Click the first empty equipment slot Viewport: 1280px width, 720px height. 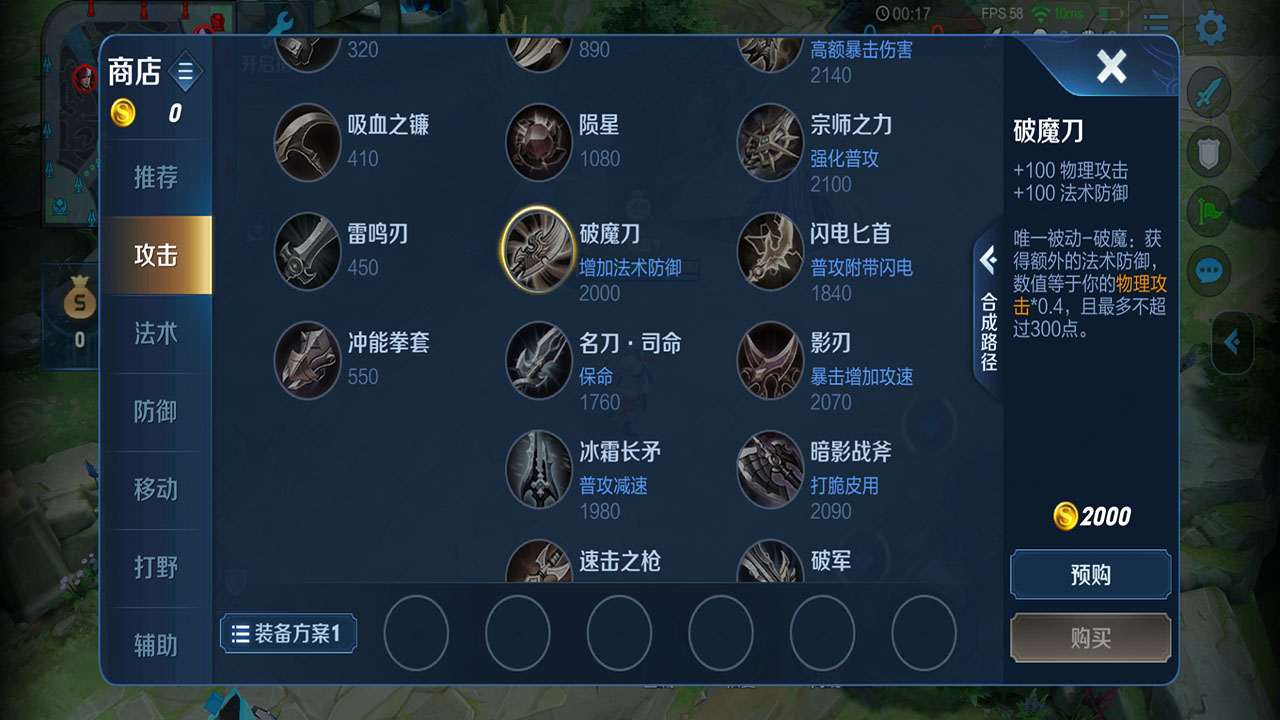click(416, 633)
